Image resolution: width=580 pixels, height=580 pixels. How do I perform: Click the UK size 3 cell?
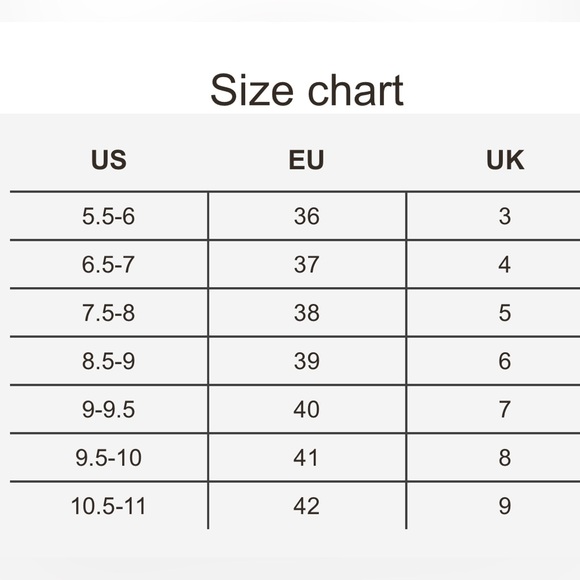[493, 216]
